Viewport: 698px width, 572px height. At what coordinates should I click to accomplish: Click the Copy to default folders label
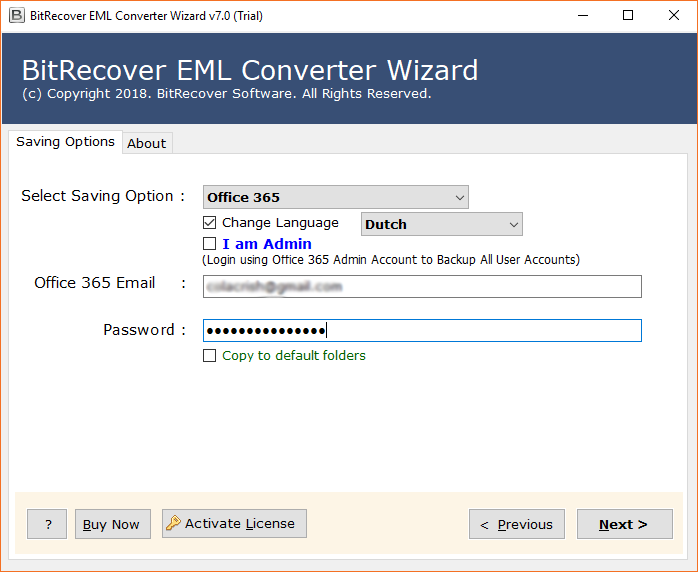pyautogui.click(x=294, y=355)
